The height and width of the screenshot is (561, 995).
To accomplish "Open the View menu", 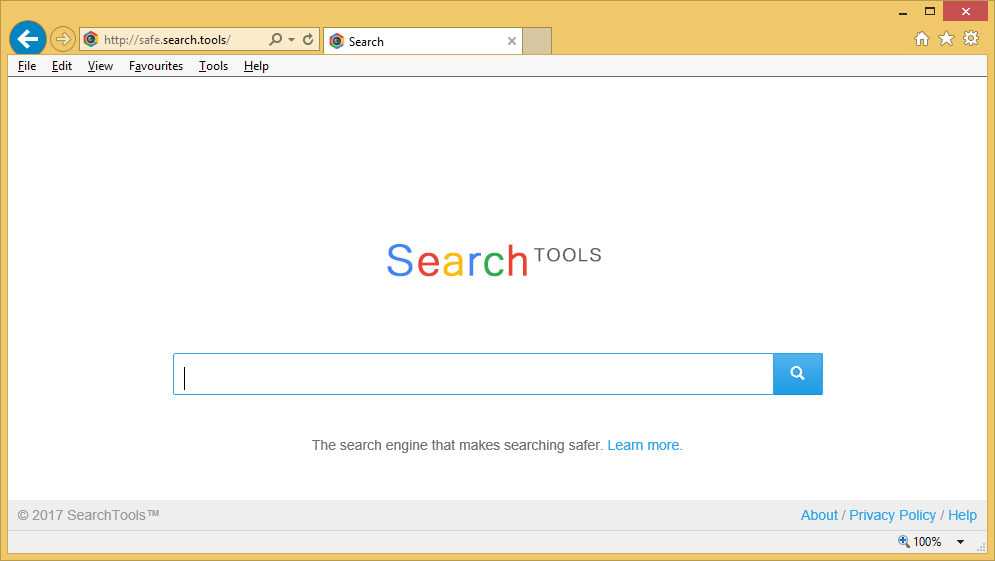I will [100, 66].
